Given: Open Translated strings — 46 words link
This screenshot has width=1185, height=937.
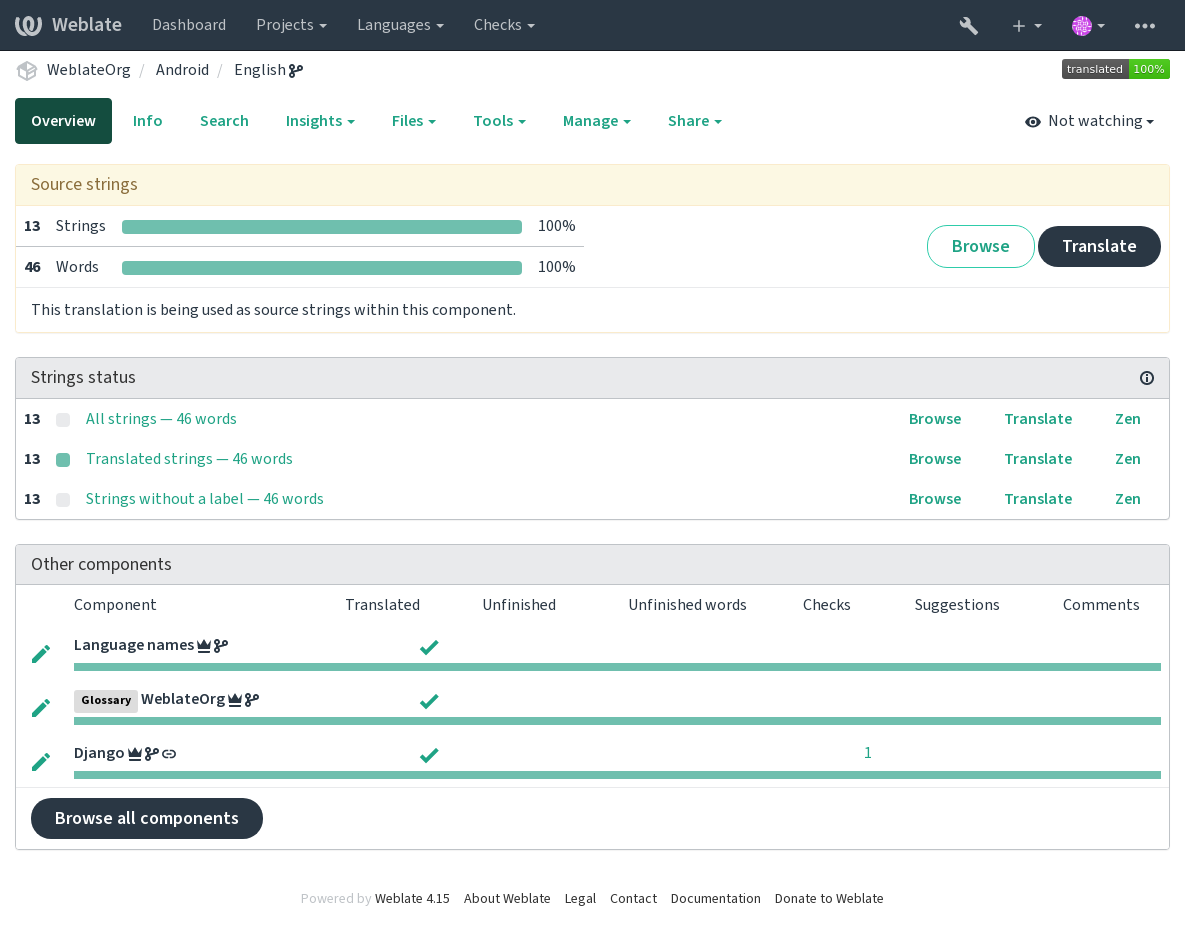Looking at the screenshot, I should (x=189, y=459).
